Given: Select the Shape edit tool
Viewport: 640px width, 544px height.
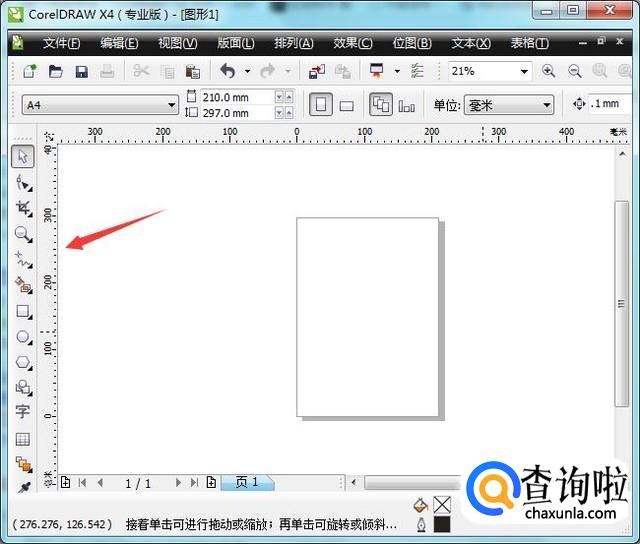Looking at the screenshot, I should (23, 182).
